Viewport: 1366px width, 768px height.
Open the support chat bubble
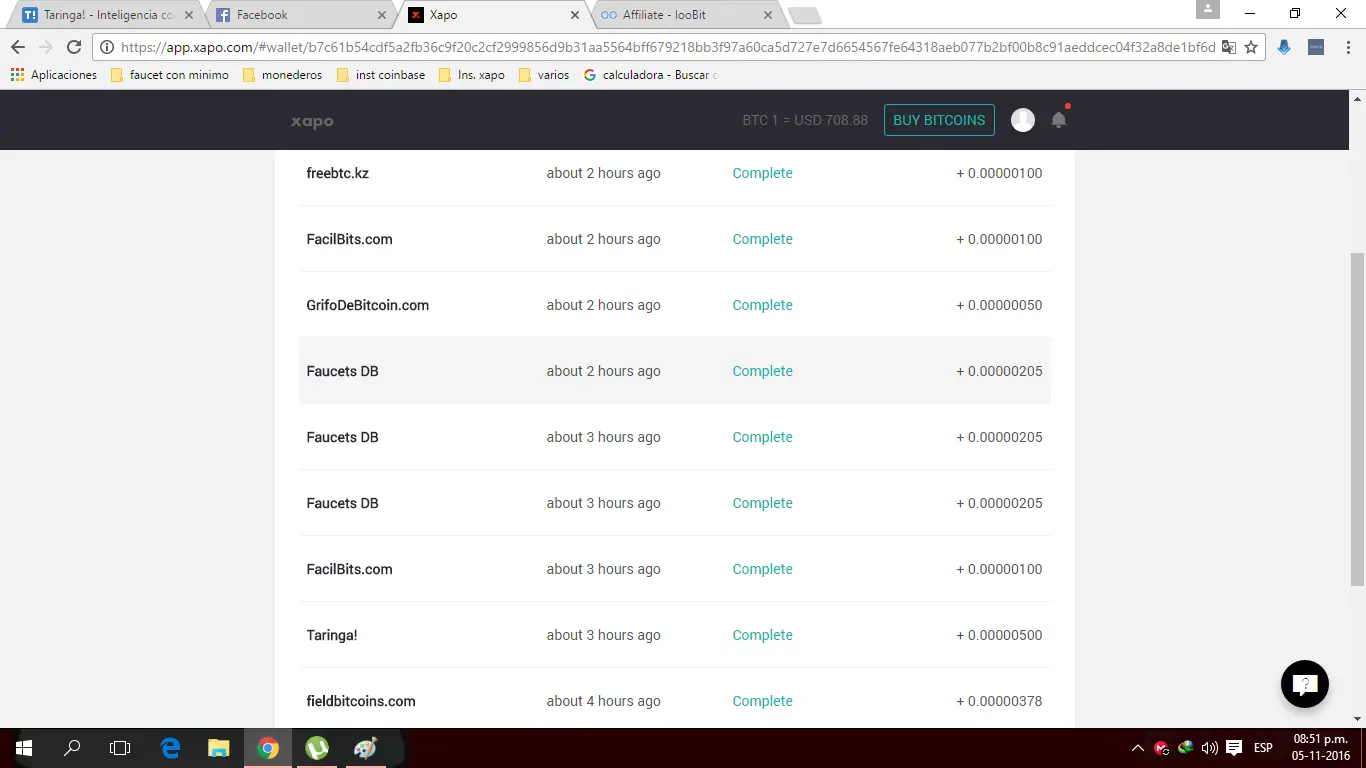click(1305, 685)
